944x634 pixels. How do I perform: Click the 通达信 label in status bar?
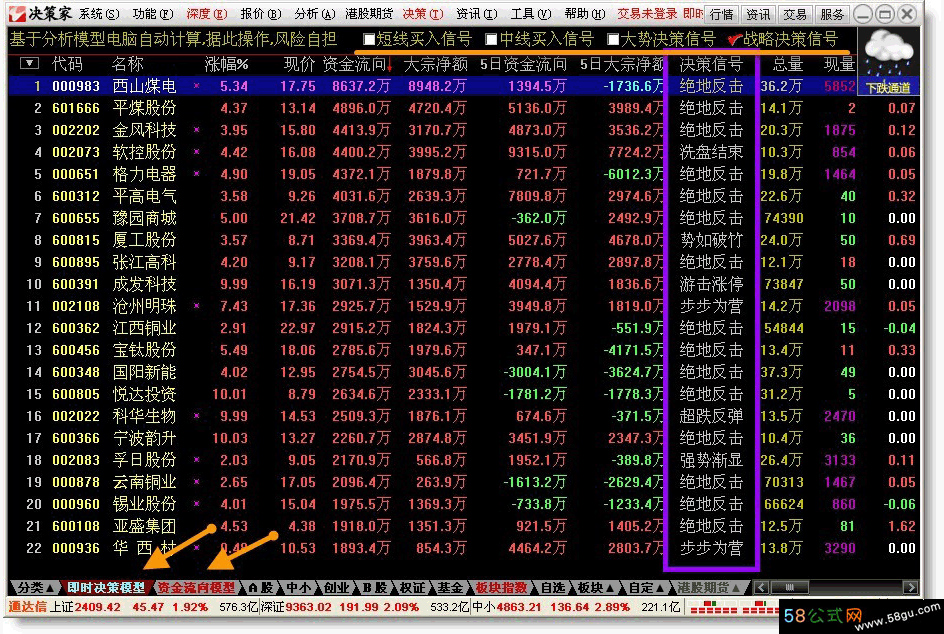(x=27, y=607)
